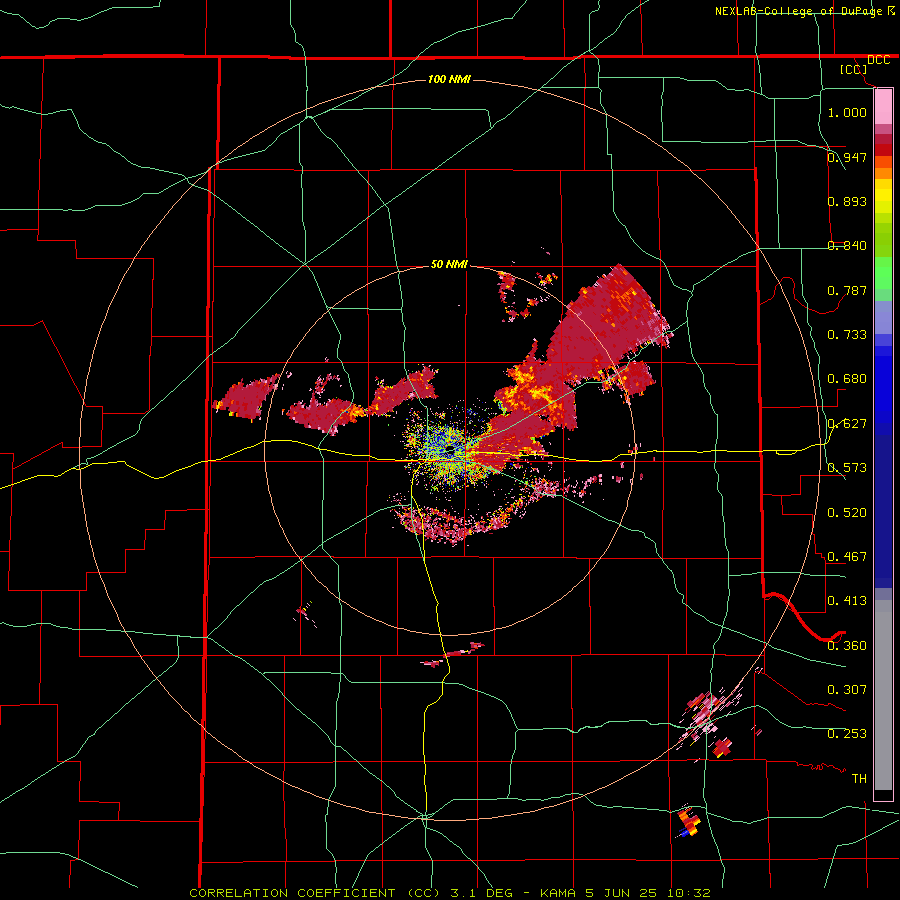Click the 0.627 scale value
Screen dimensions: 900x900
(847, 424)
